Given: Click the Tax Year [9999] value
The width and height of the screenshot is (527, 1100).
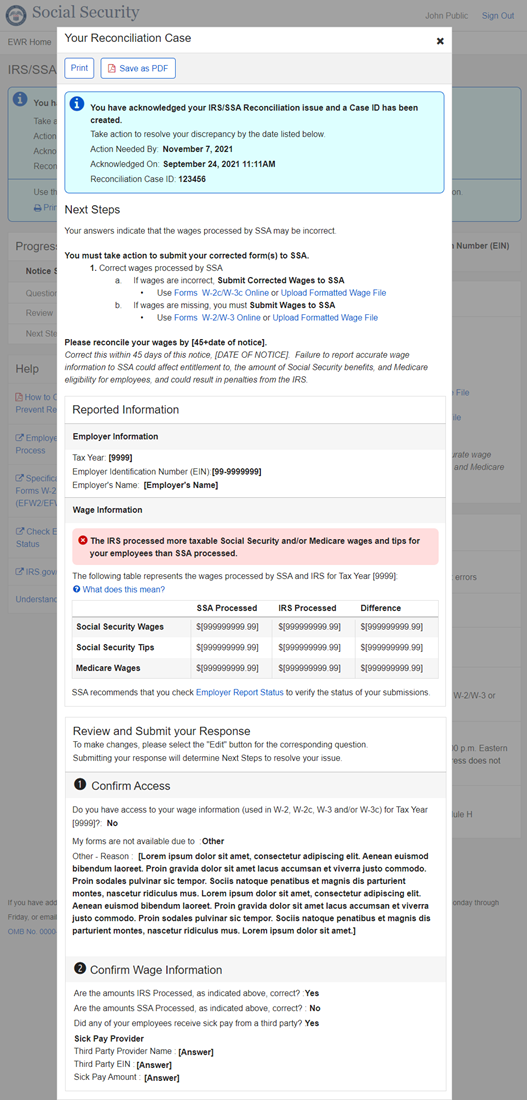Looking at the screenshot, I should pos(120,457).
